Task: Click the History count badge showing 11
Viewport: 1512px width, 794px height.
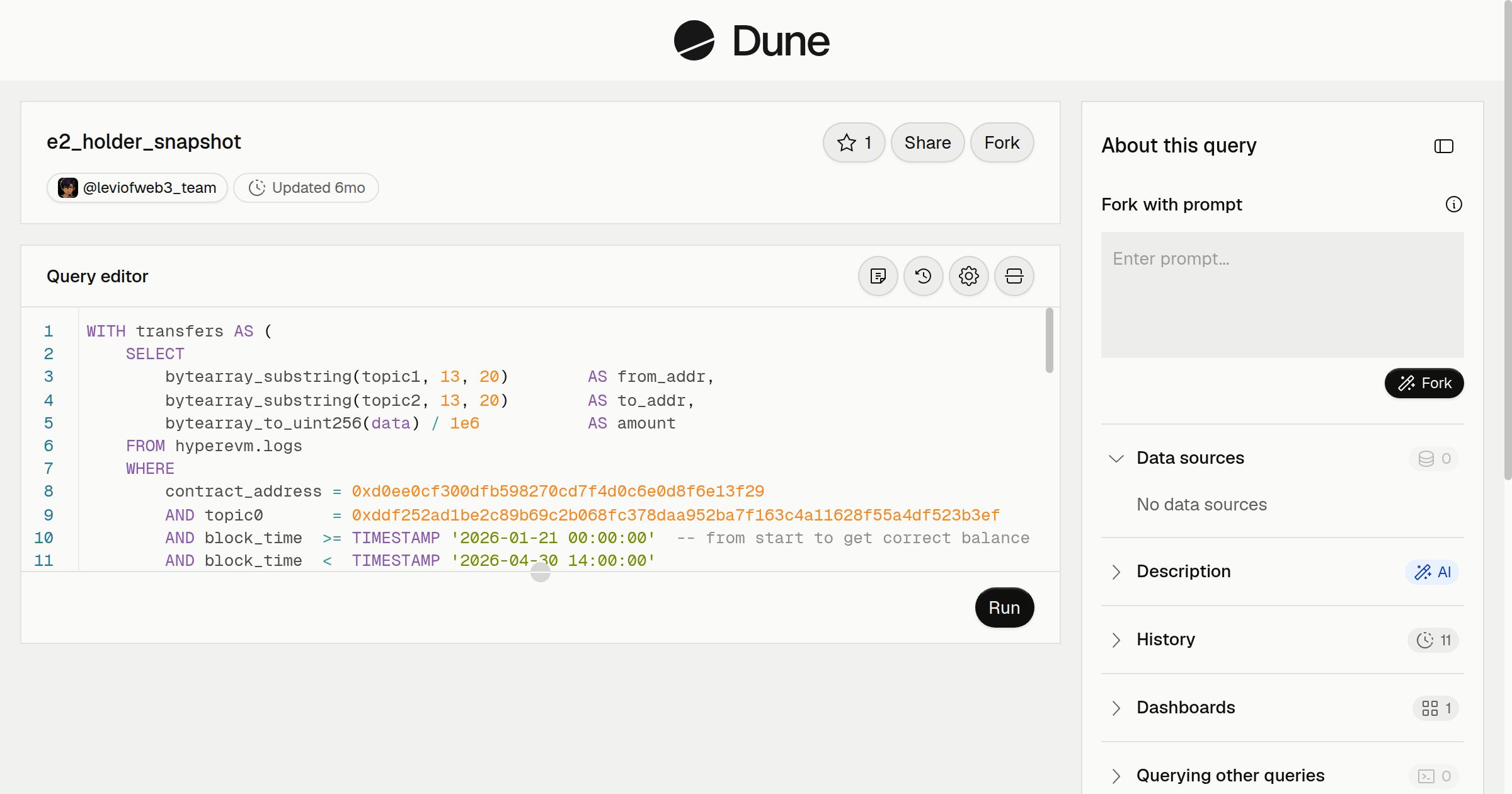Action: pos(1433,640)
